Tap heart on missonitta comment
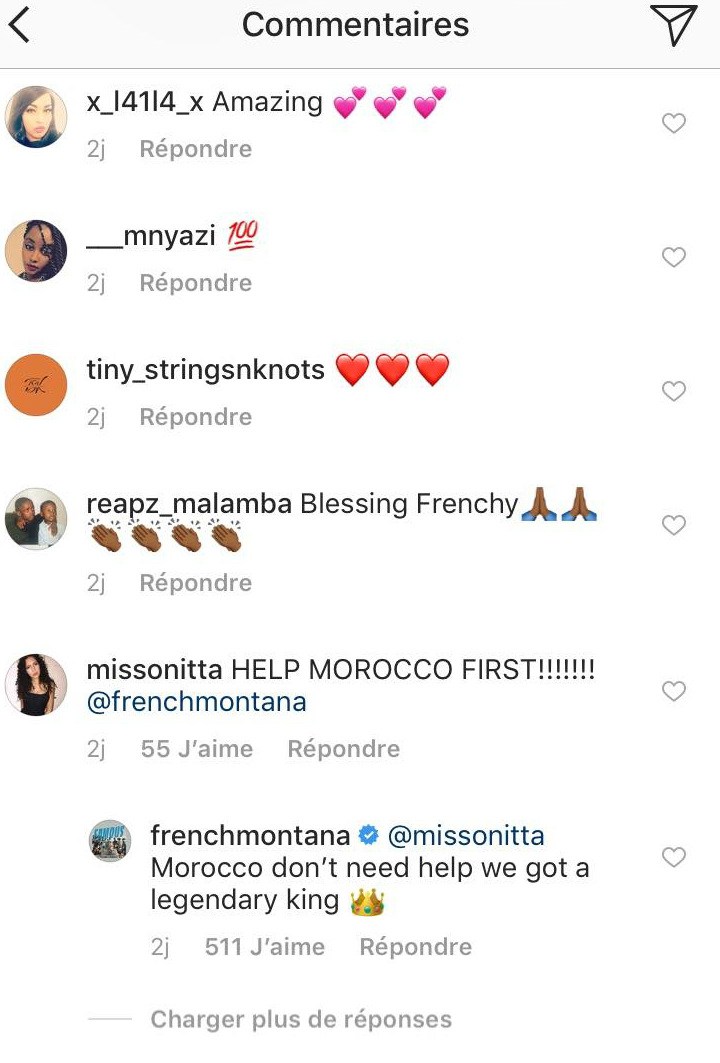Image resolution: width=720 pixels, height=1063 pixels. point(673,691)
